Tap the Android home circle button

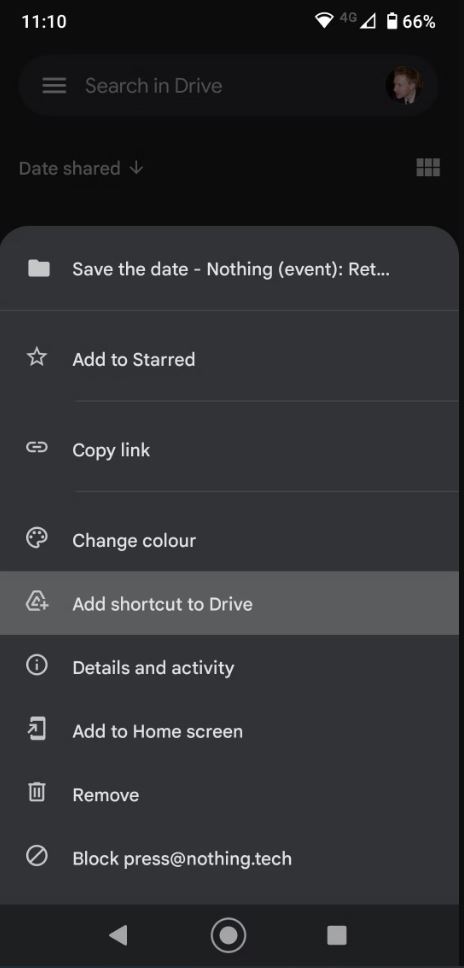click(228, 935)
